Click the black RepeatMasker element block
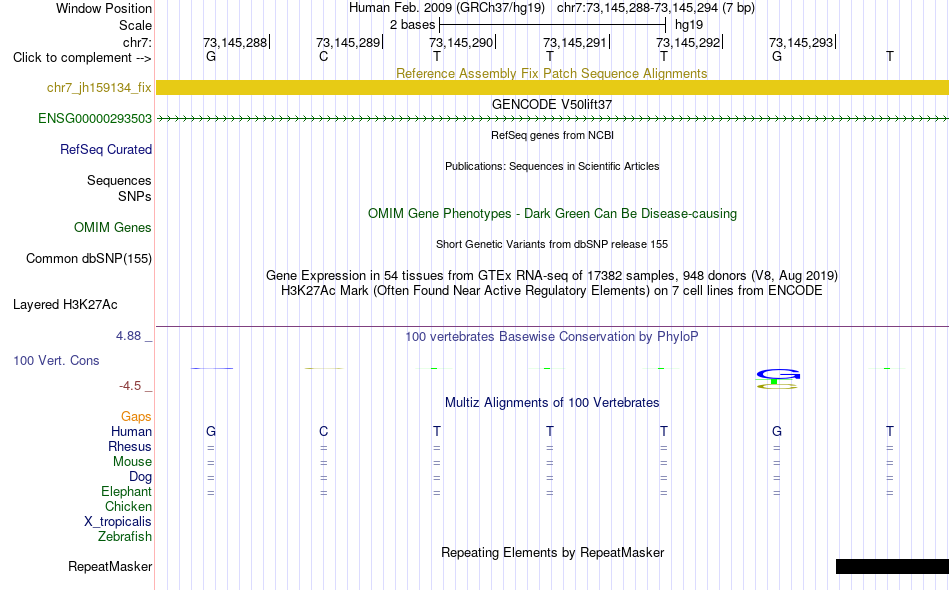This screenshot has height=590, width=950. click(892, 566)
